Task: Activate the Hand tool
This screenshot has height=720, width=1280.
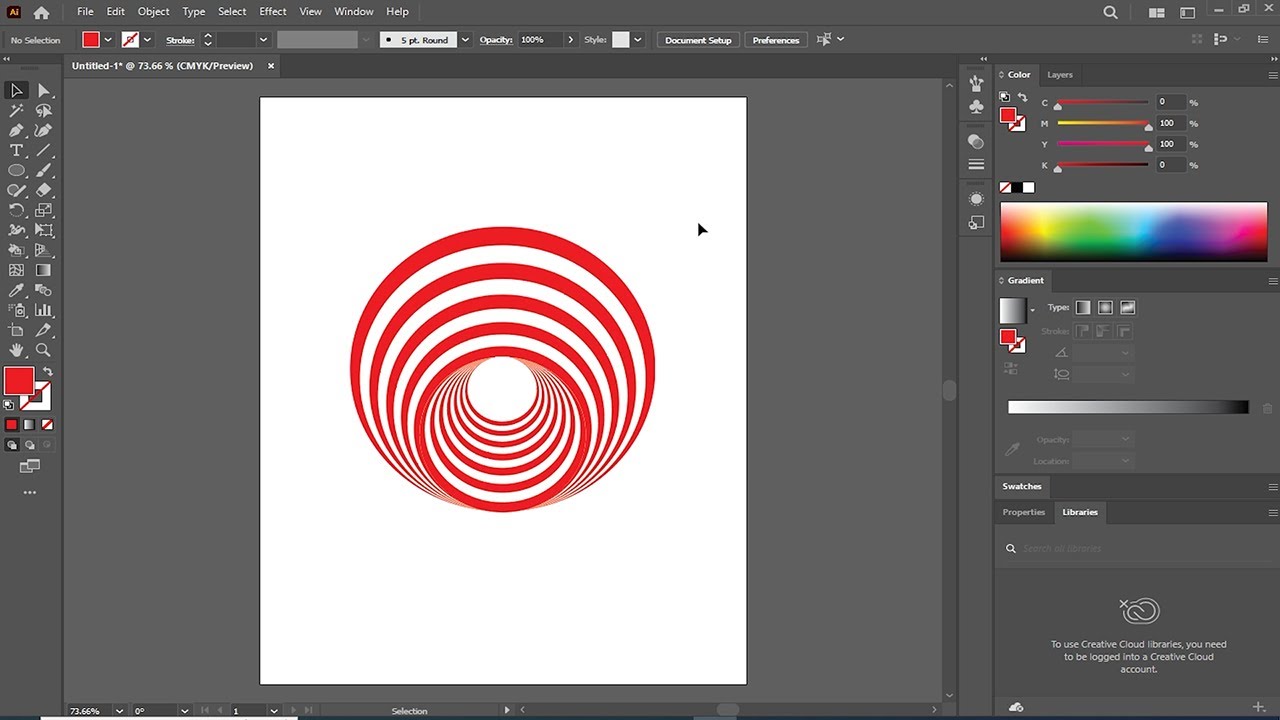Action: [16, 350]
